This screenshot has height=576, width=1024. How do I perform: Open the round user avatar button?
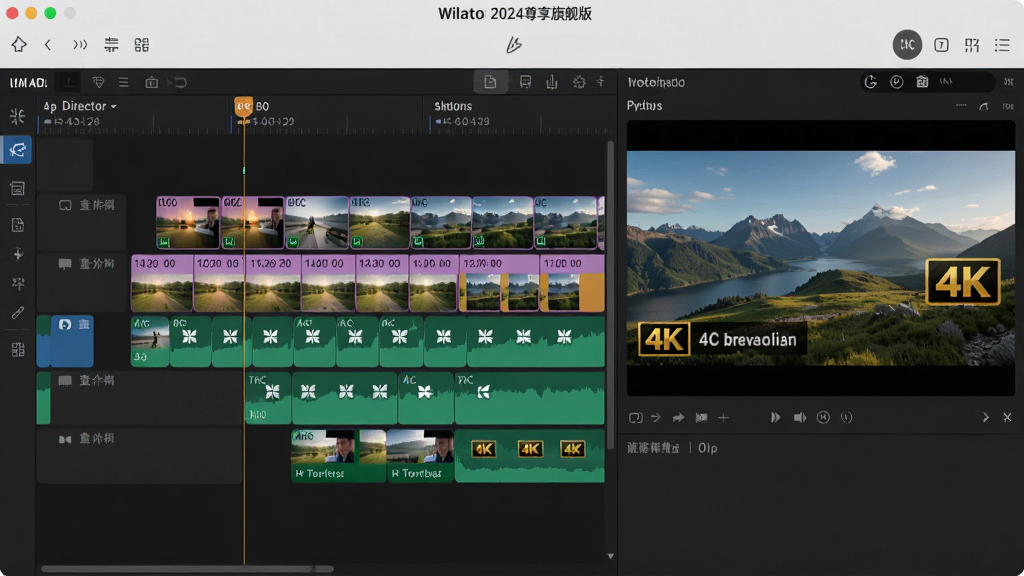[907, 44]
